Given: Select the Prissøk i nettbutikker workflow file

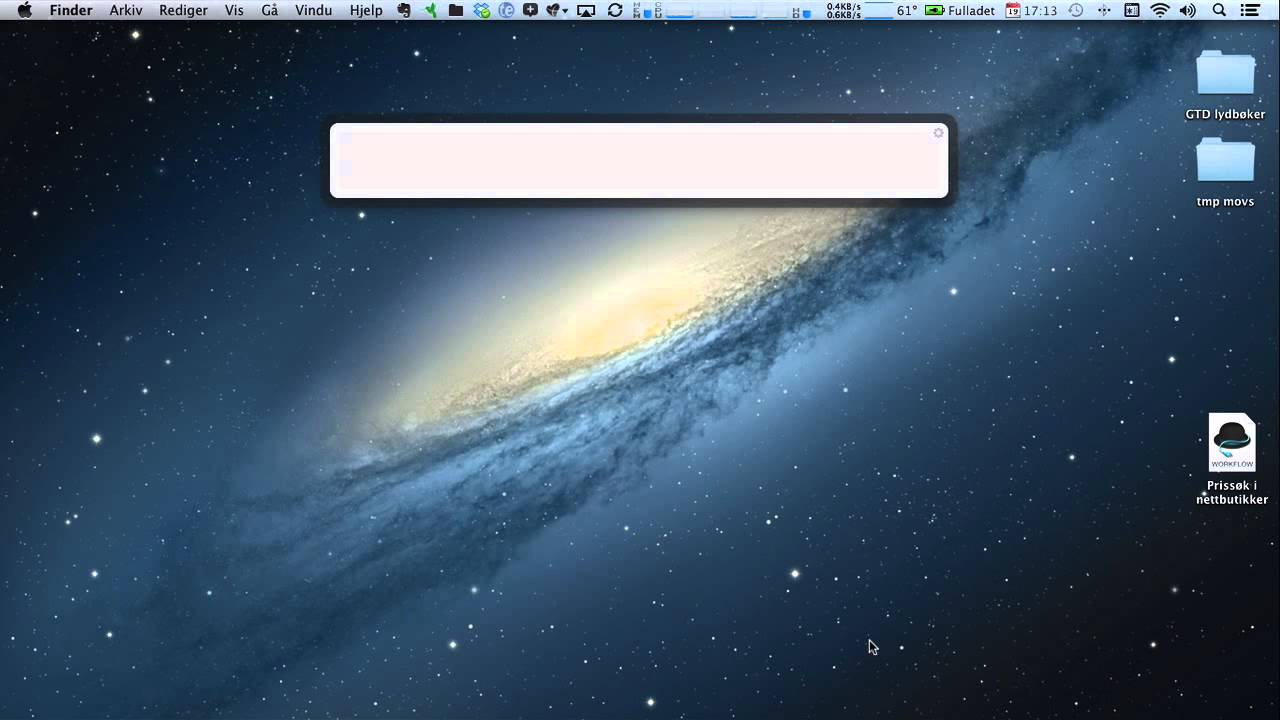Looking at the screenshot, I should [x=1232, y=459].
